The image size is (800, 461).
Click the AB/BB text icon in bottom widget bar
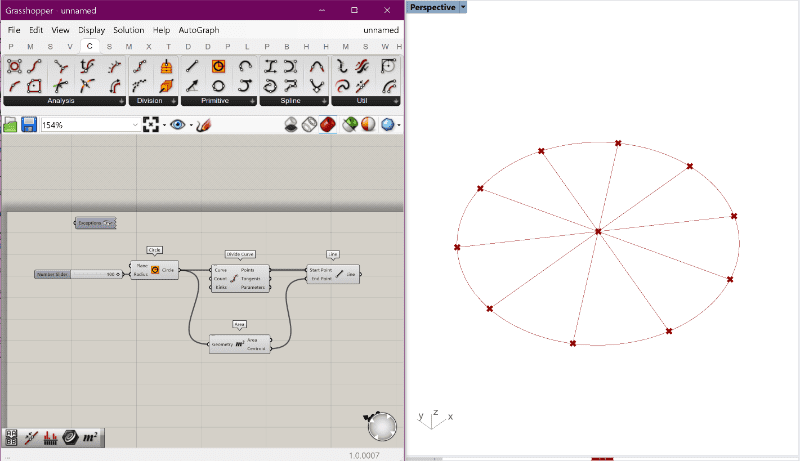tap(11, 438)
